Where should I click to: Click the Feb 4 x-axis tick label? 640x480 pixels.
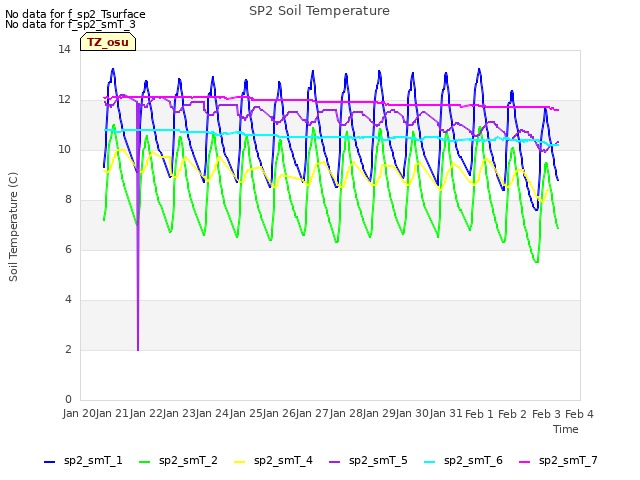(x=579, y=414)
